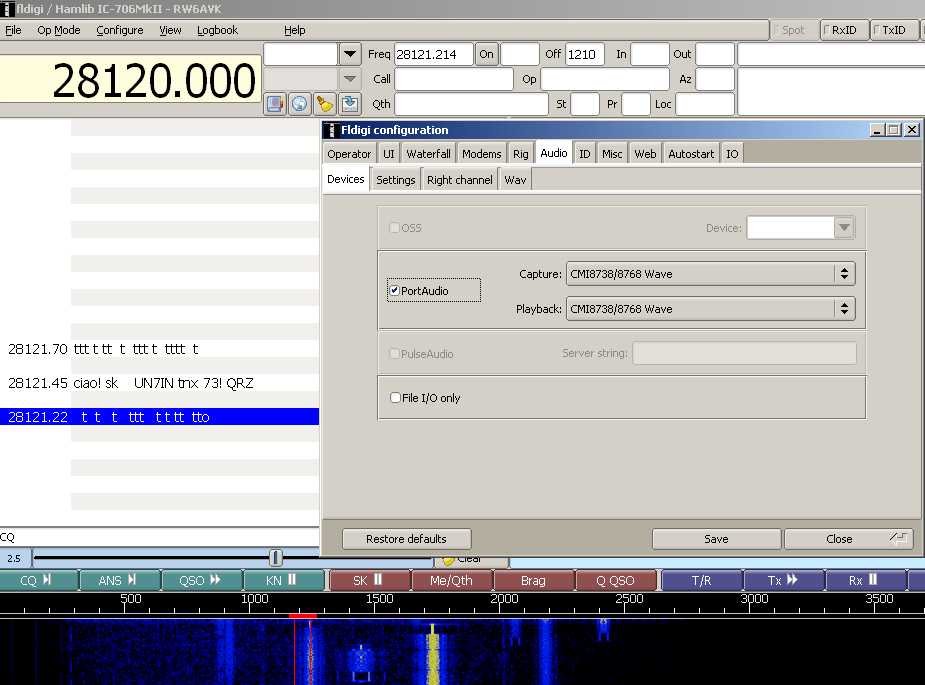The height and width of the screenshot is (685, 925).
Task: Click the QRZ lookup book icon
Action: [275, 104]
